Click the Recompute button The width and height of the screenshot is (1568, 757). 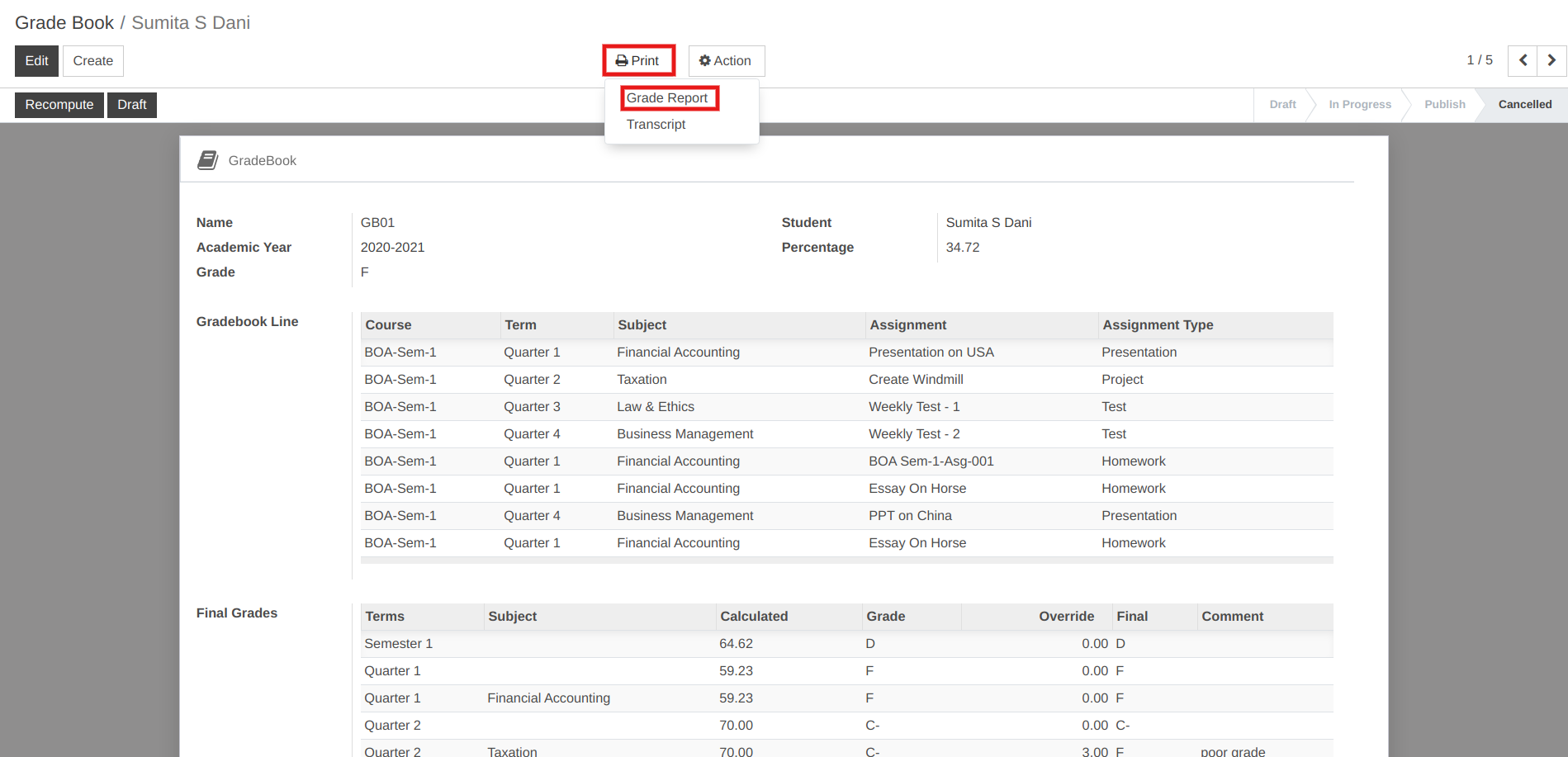click(x=59, y=105)
